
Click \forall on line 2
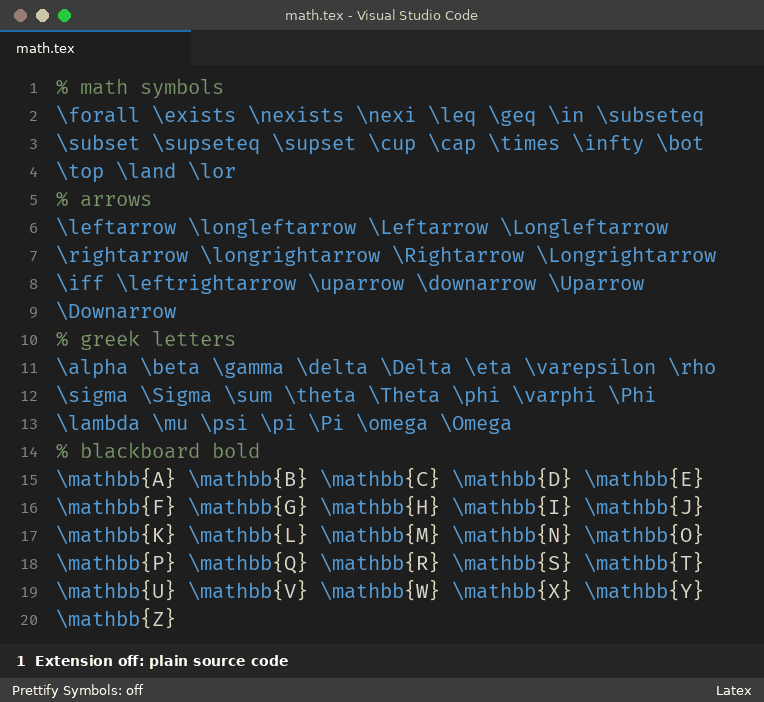pos(98,115)
